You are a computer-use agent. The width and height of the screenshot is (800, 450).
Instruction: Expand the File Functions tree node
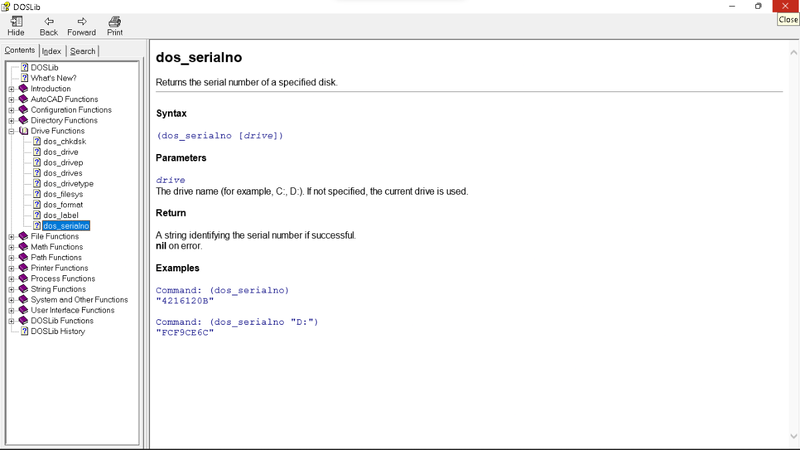pyautogui.click(x=11, y=237)
